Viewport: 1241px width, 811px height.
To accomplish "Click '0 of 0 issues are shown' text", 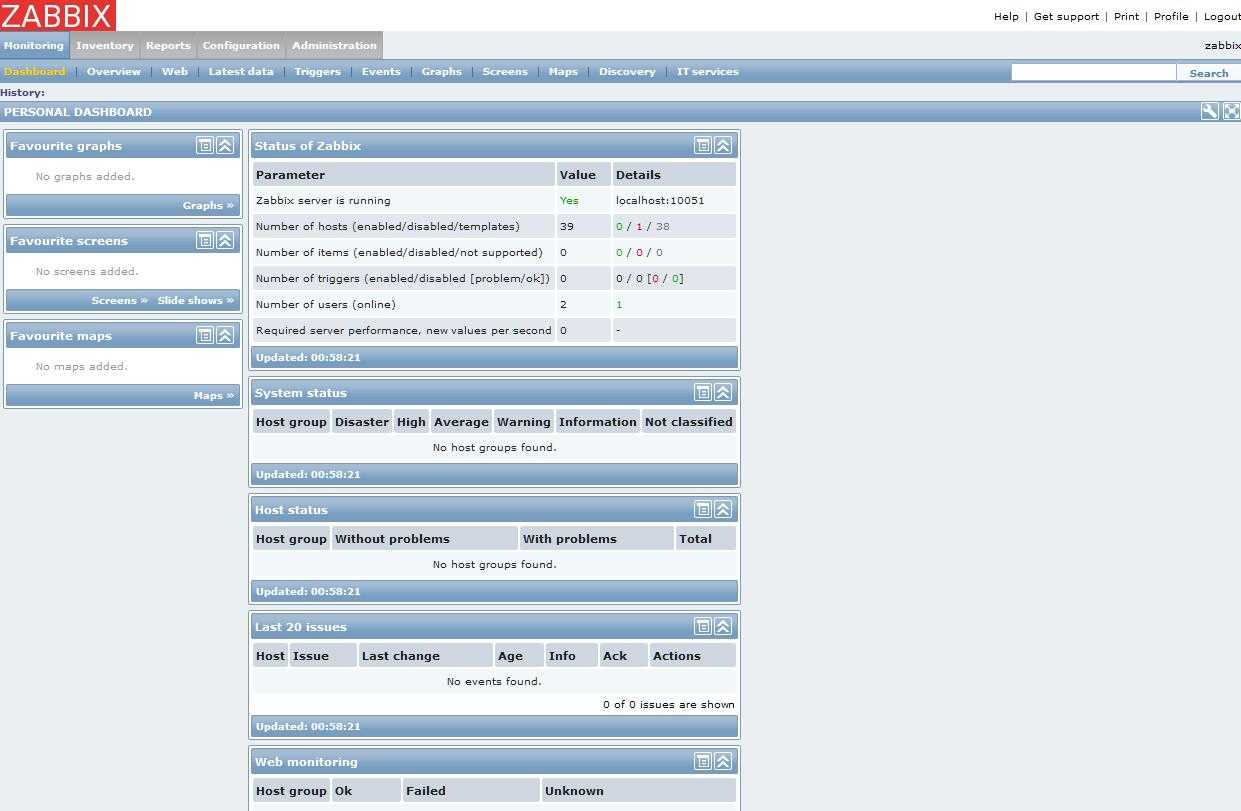I will [x=668, y=704].
